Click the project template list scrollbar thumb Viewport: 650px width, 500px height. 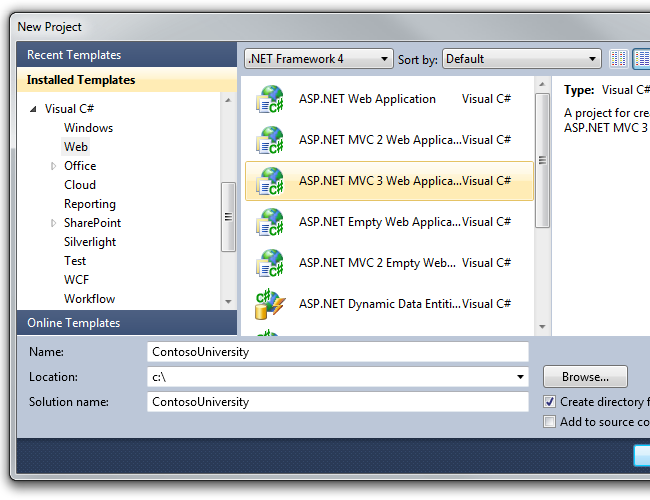(x=542, y=160)
